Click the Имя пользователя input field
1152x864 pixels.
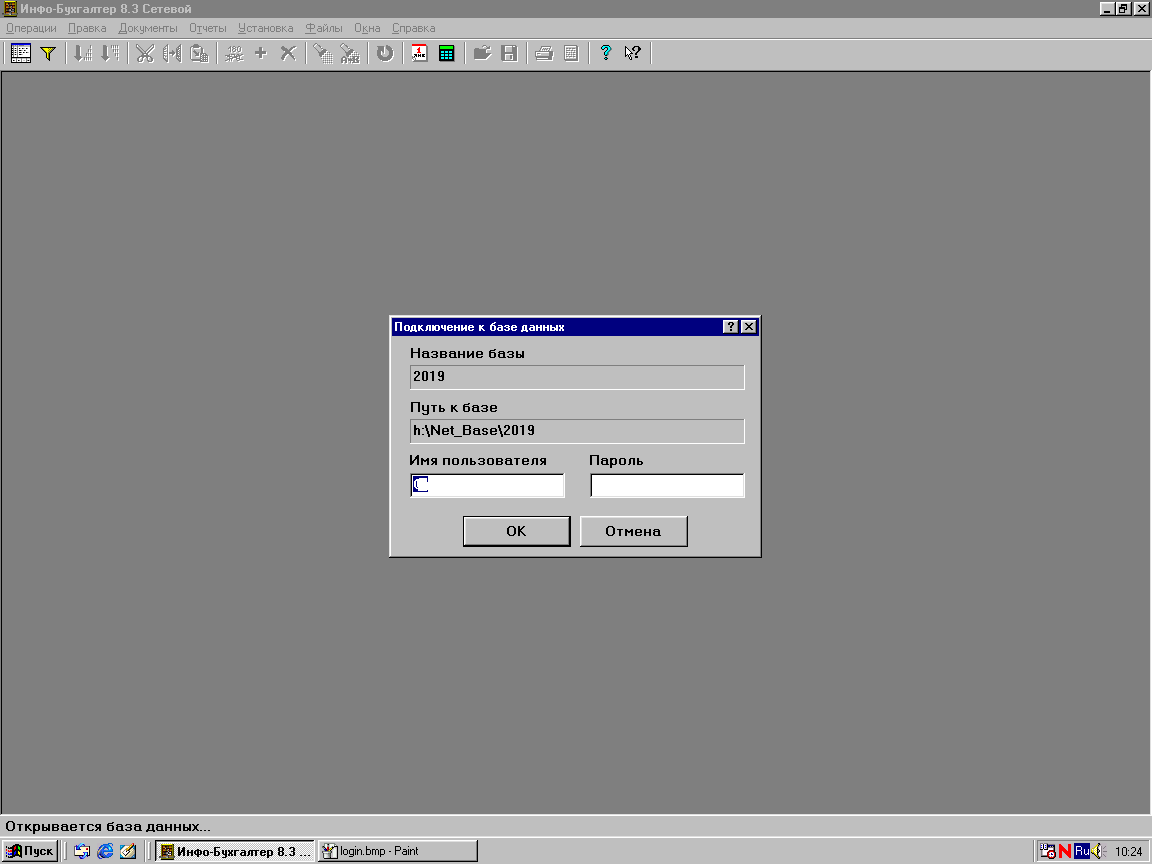pyautogui.click(x=487, y=485)
